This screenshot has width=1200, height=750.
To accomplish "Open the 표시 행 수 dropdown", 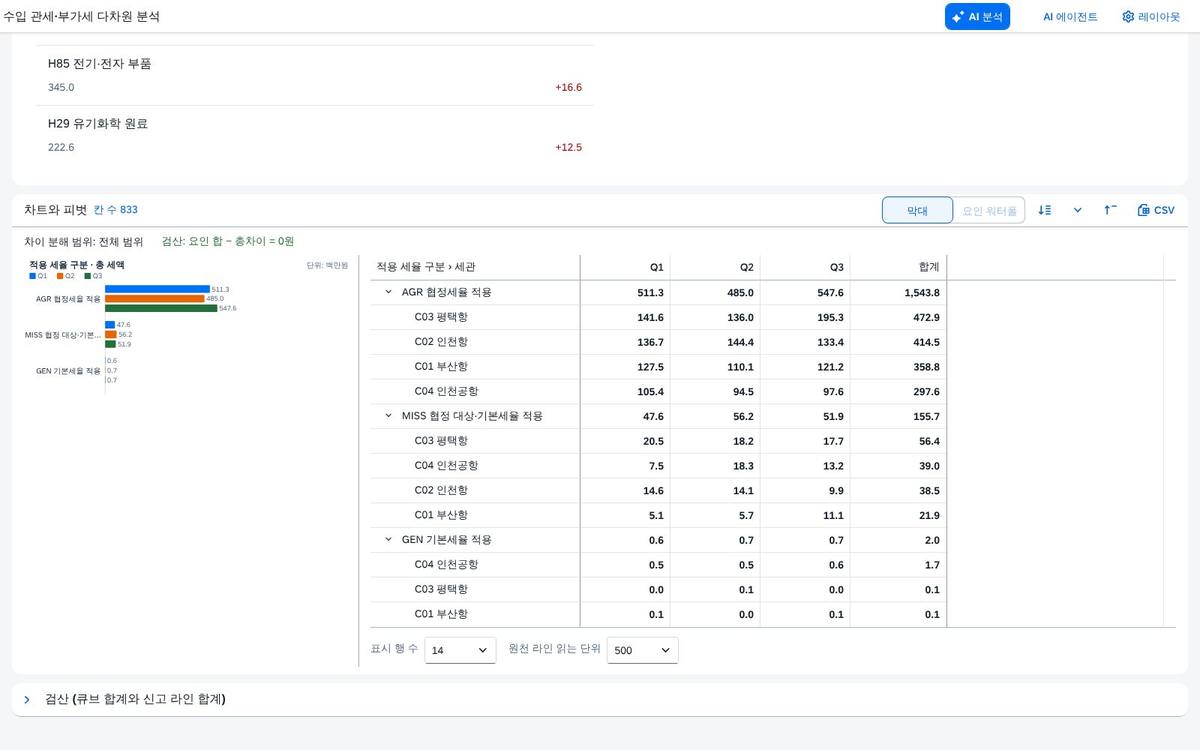I will point(460,650).
